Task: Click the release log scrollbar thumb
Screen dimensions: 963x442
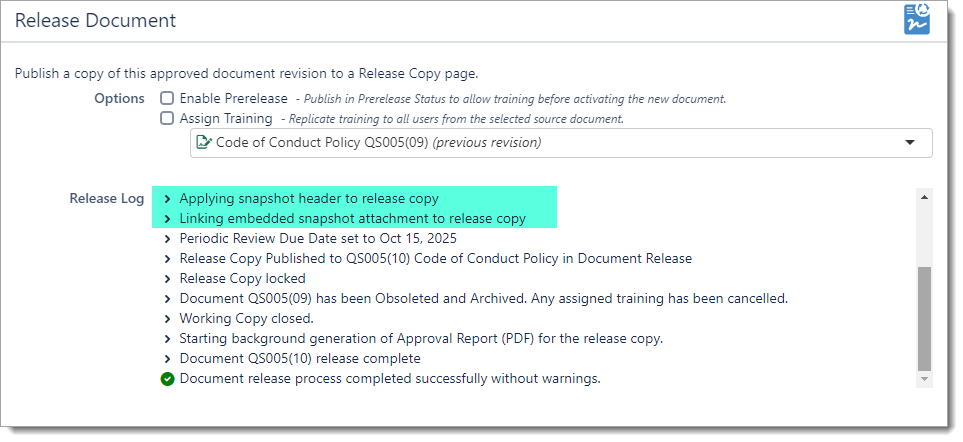Action: [924, 317]
